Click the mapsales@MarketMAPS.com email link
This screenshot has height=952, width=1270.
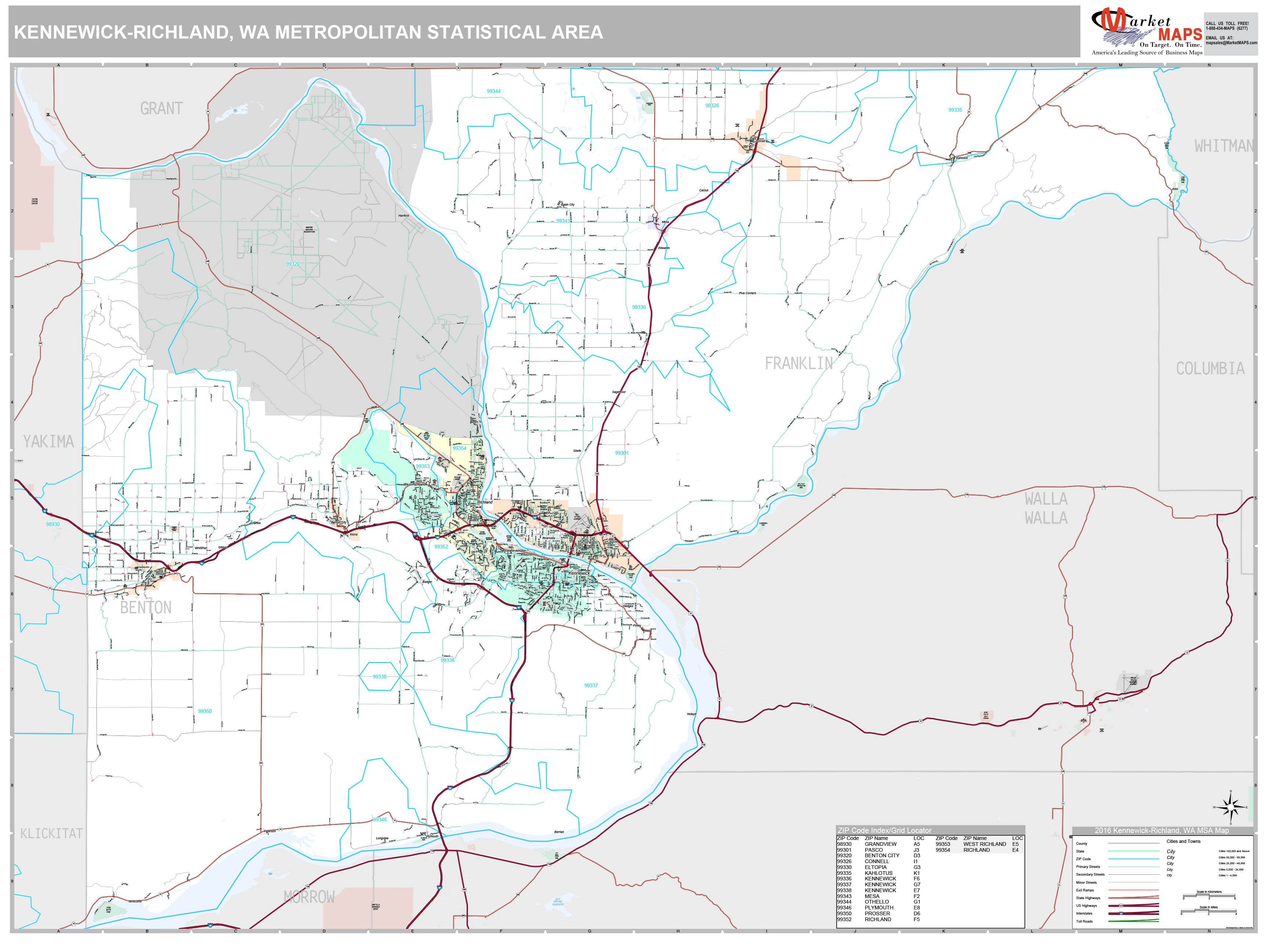pyautogui.click(x=1226, y=43)
